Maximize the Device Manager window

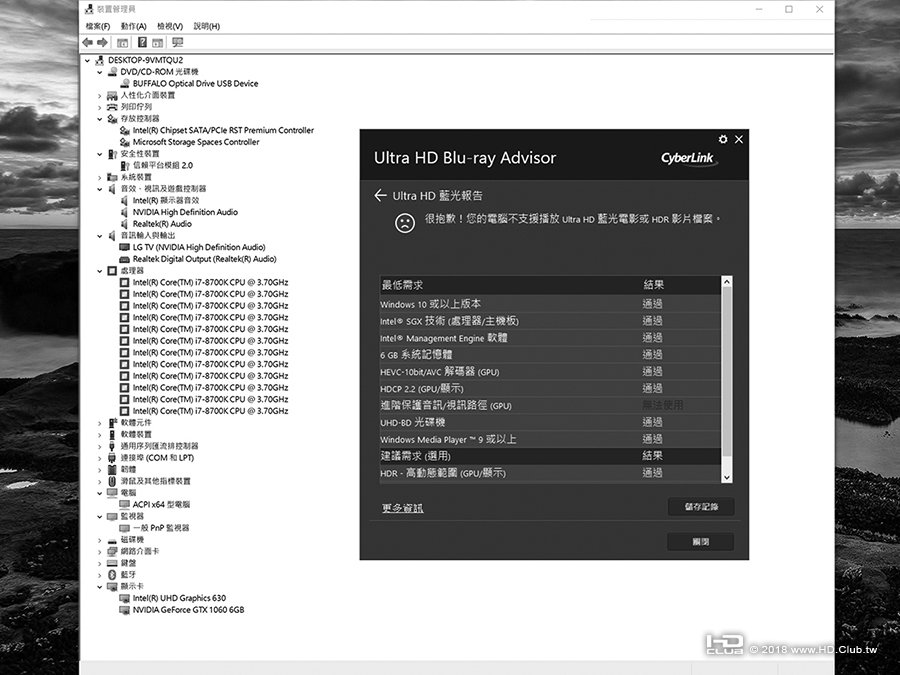point(789,9)
